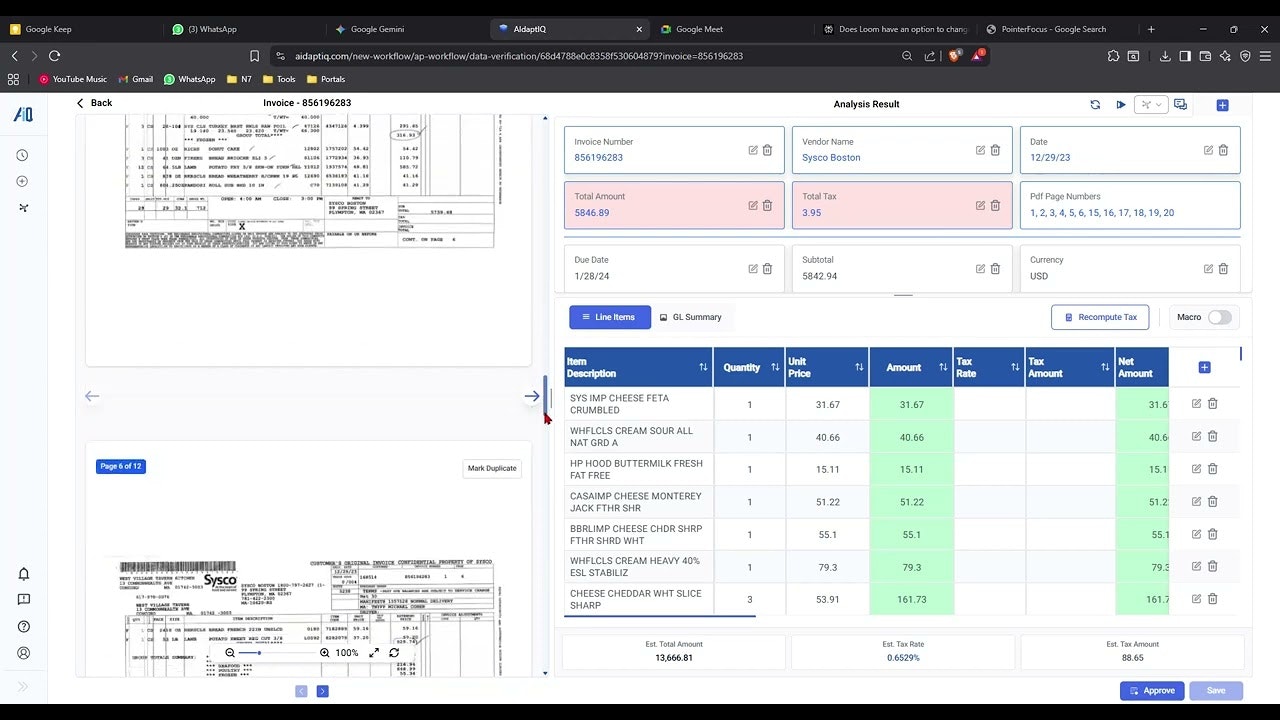The width and height of the screenshot is (1280, 720).
Task: Click the Approve button
Action: point(1152,691)
